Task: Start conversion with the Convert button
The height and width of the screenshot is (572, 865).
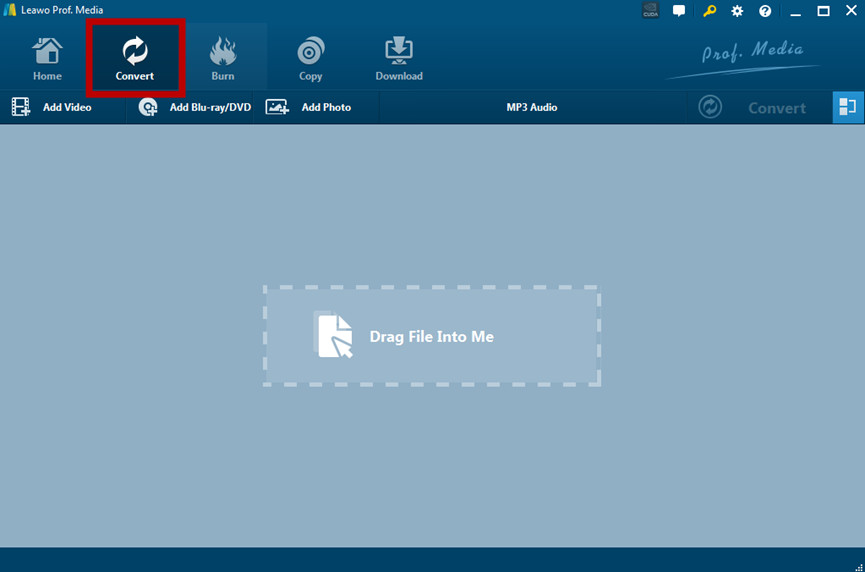Action: (x=777, y=108)
